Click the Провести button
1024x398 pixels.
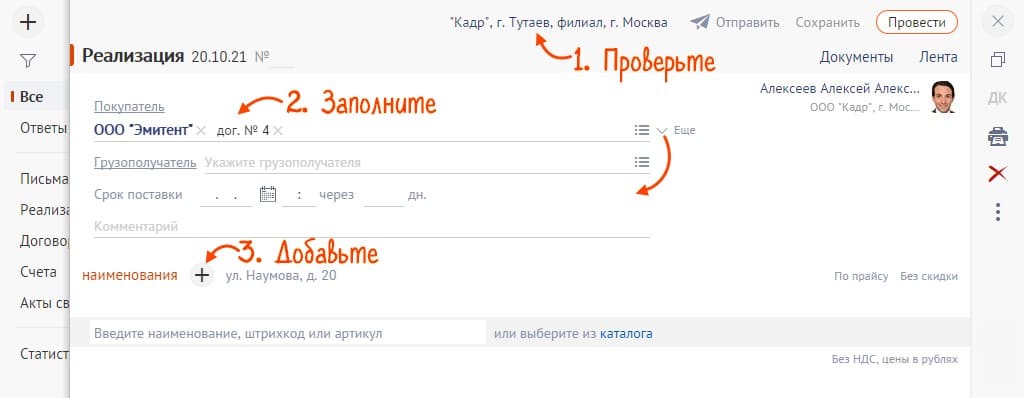click(917, 22)
